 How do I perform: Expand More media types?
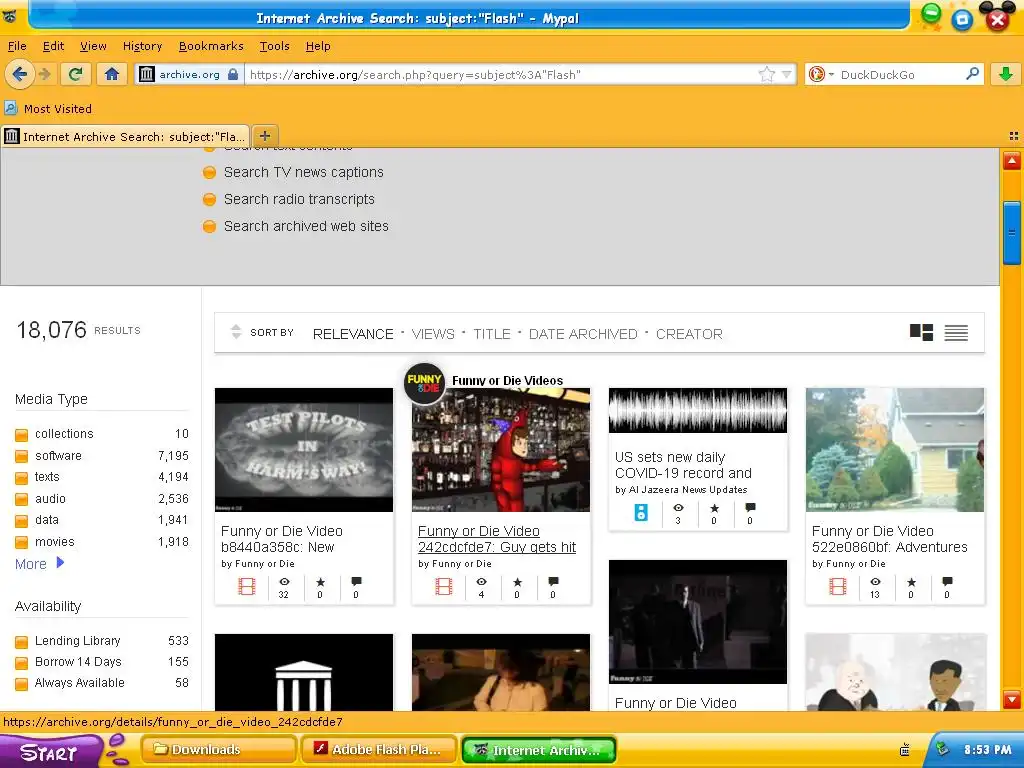tap(39, 564)
